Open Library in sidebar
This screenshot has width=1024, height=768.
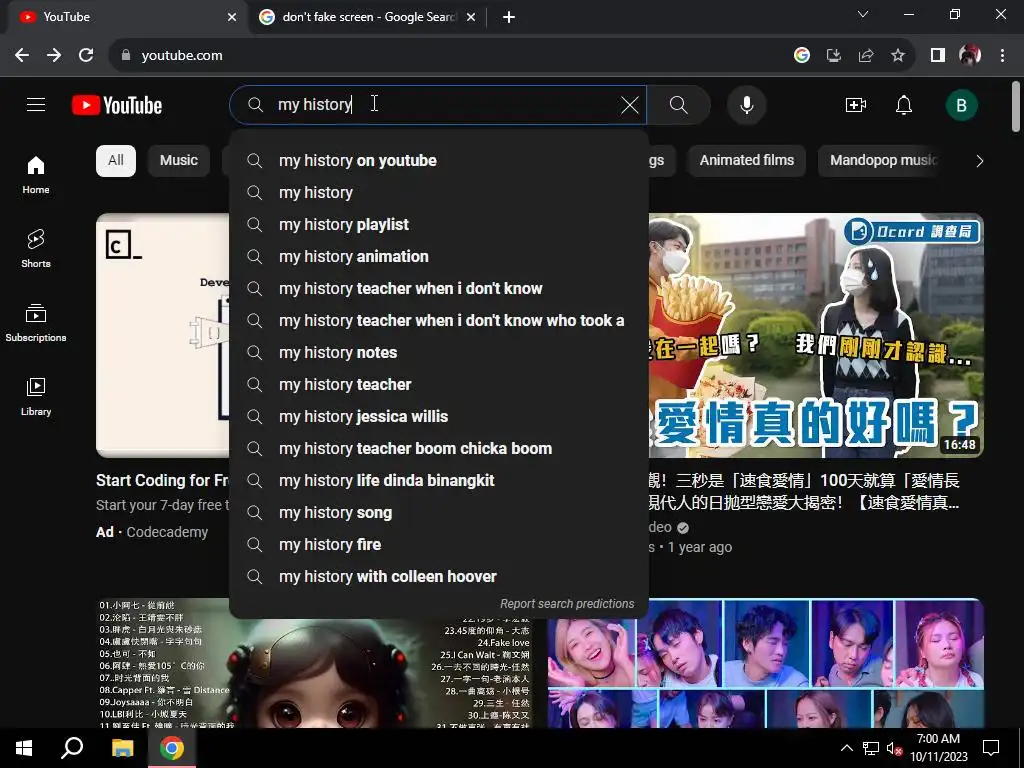(x=36, y=396)
